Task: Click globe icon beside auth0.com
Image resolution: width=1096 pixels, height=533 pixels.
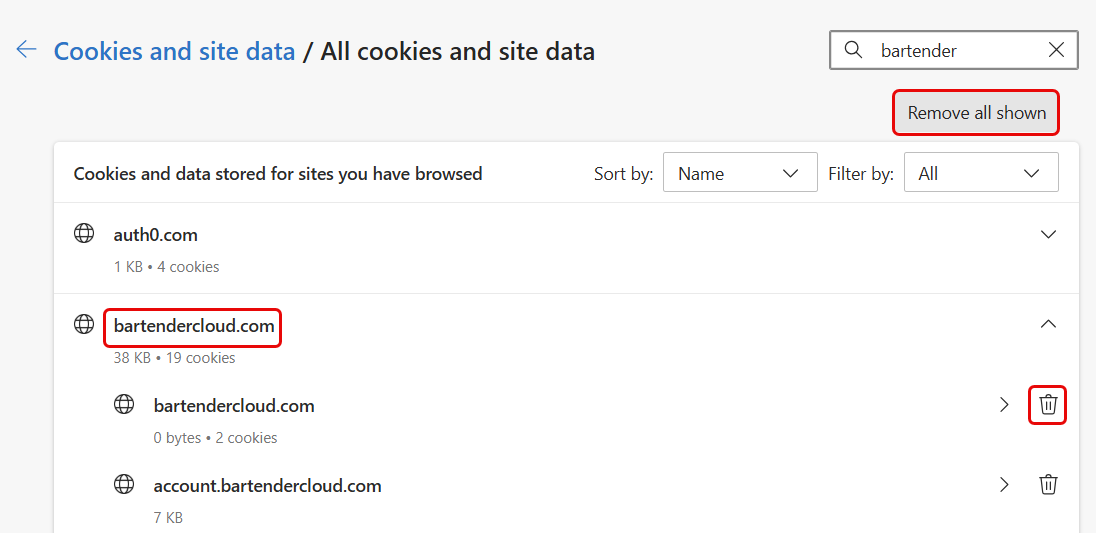Action: point(84,234)
